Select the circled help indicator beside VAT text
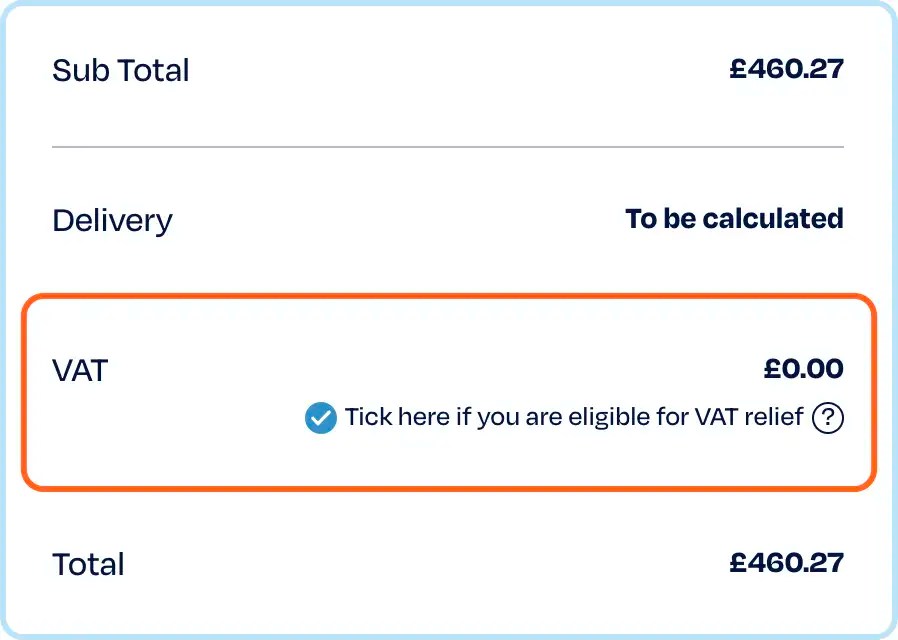This screenshot has height=640, width=898. coord(828,417)
